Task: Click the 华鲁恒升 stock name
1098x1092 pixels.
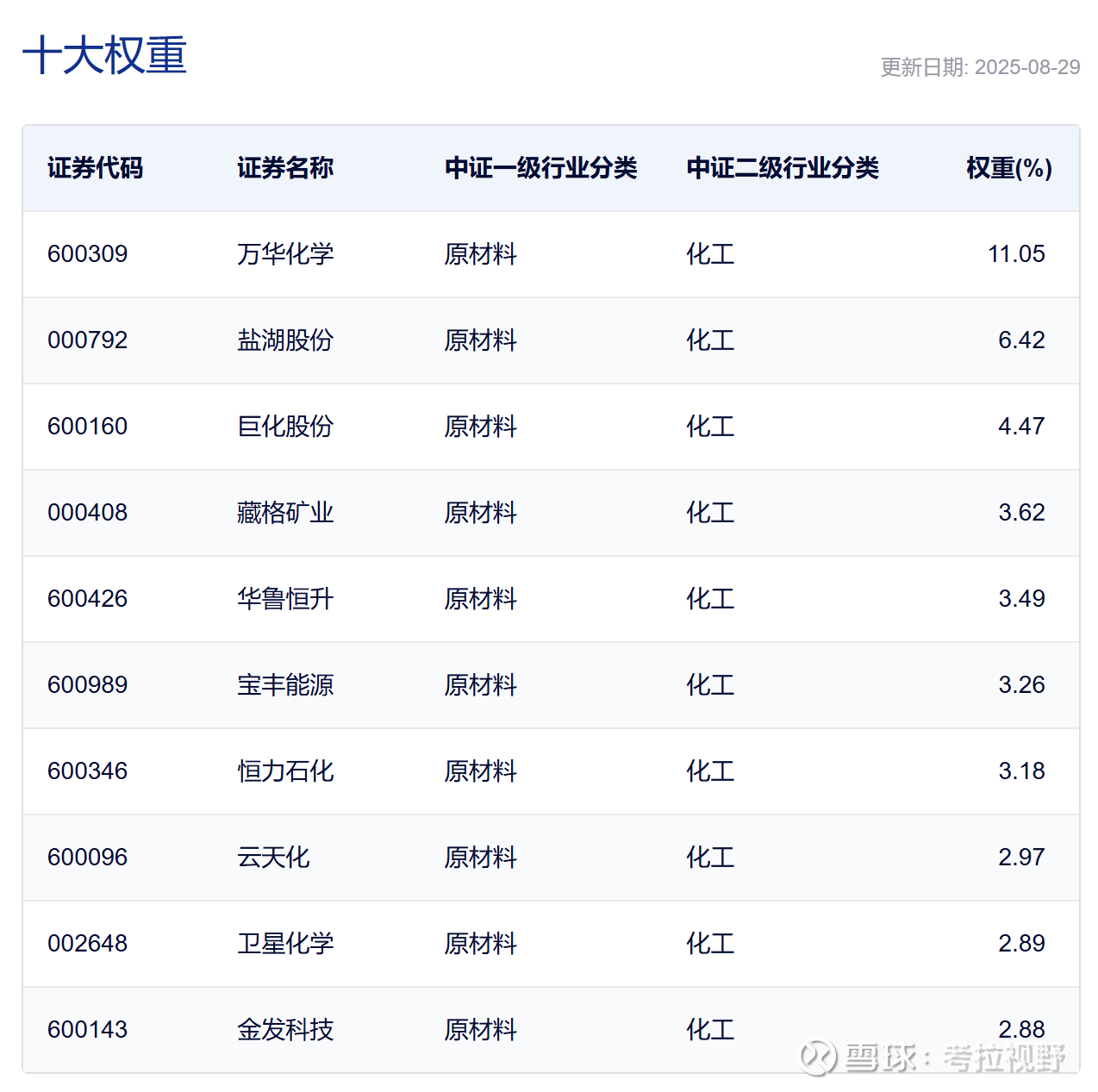Action: pyautogui.click(x=285, y=599)
